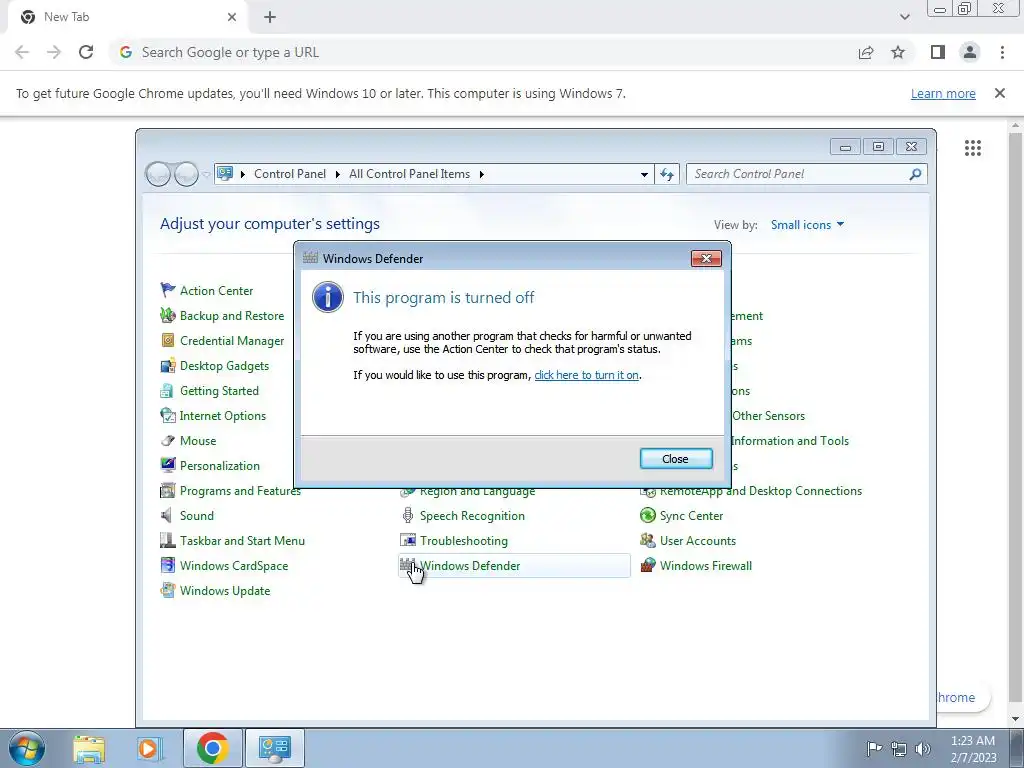Click the system tray volume icon
The height and width of the screenshot is (768, 1024).
(923, 748)
